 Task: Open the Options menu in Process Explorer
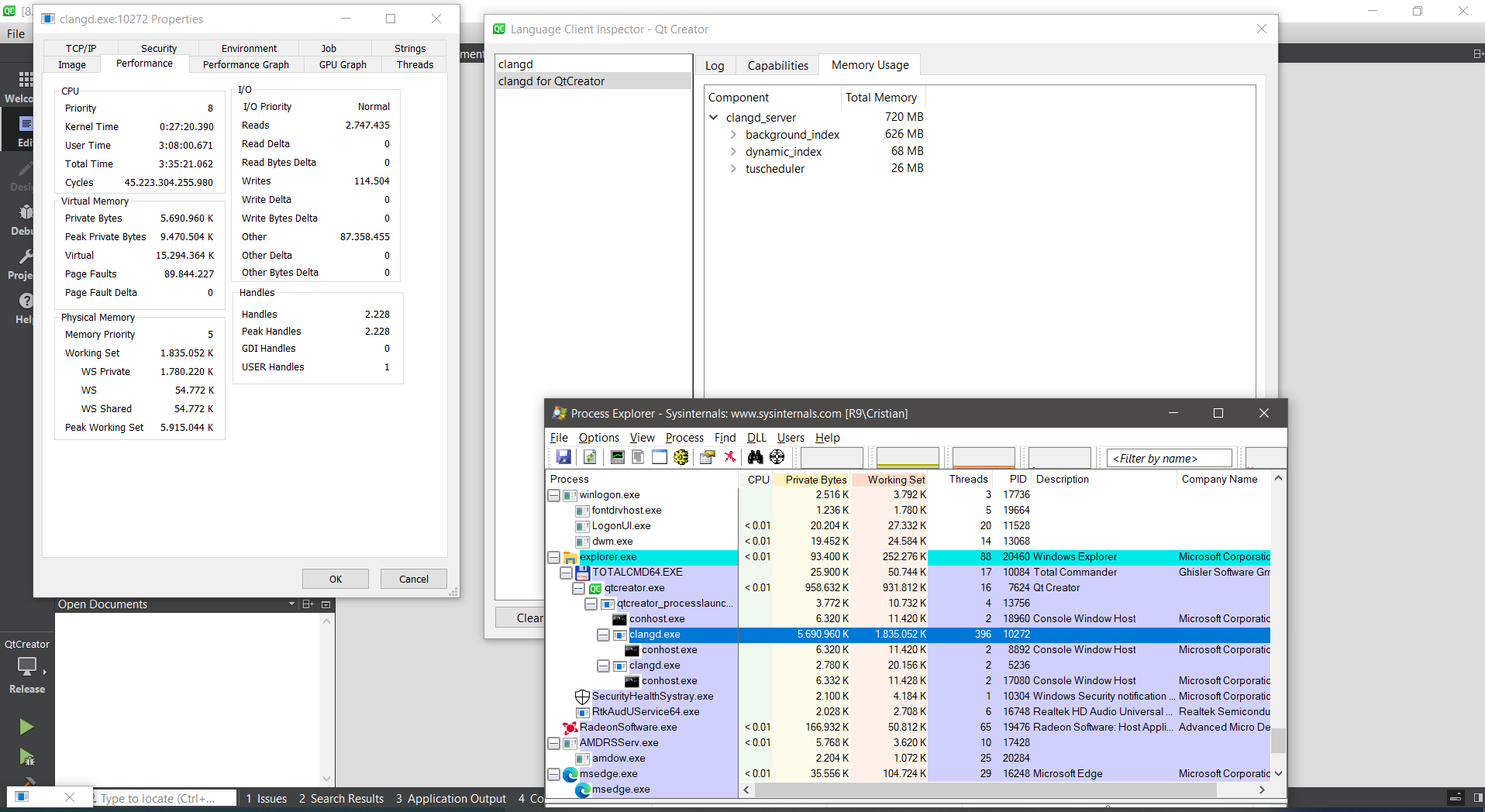coord(598,438)
